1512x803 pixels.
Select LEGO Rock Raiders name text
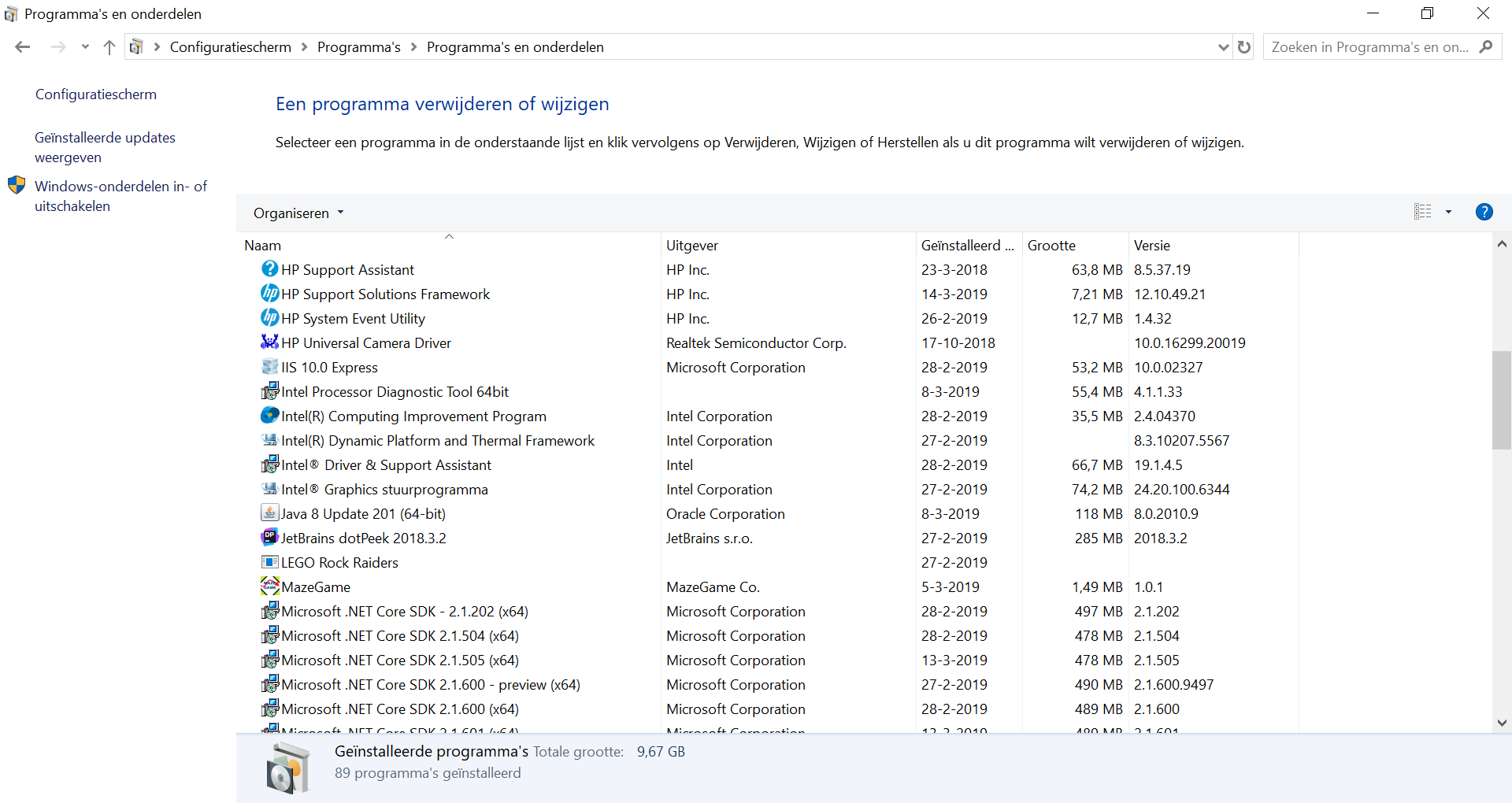coord(339,563)
